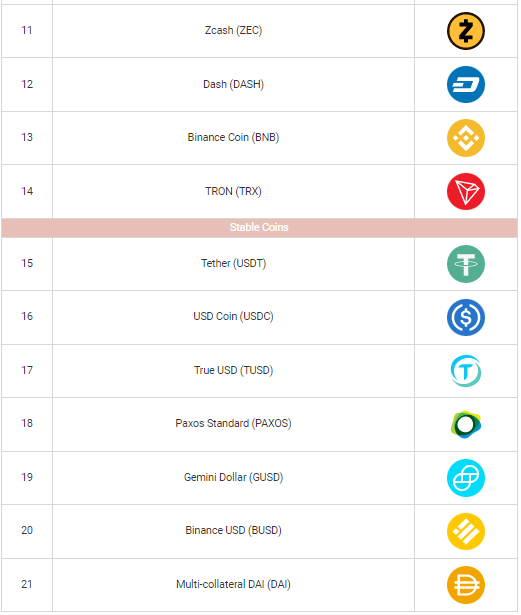Click the Paxos Standard (PAXOS) name

233,423
